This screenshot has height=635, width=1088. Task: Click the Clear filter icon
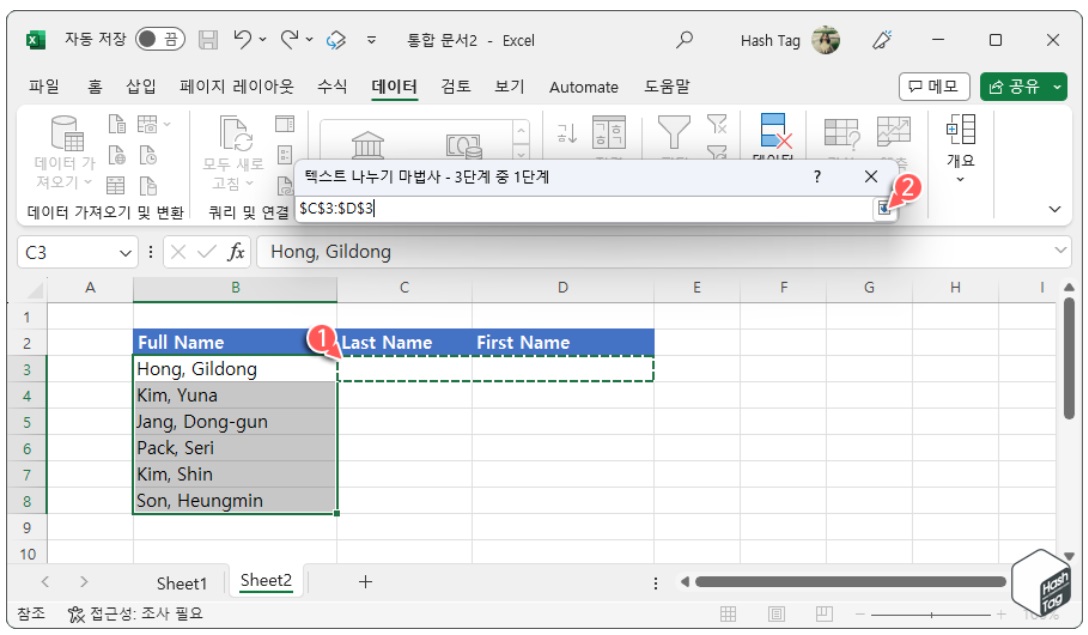click(x=717, y=124)
